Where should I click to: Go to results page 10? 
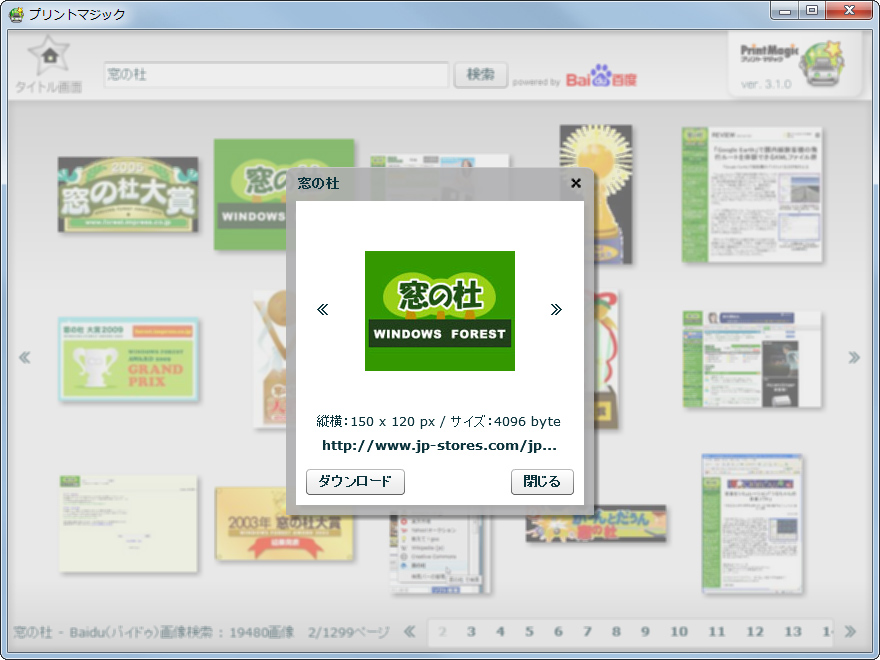(x=679, y=632)
